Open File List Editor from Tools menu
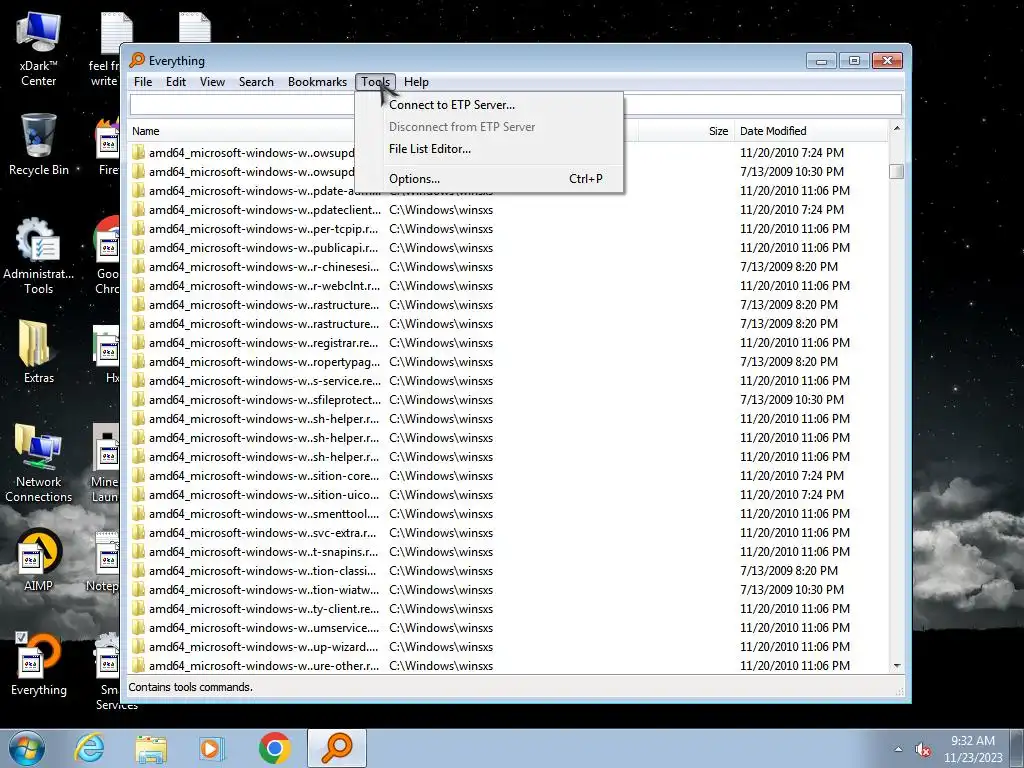Viewport: 1024px width, 768px height. tap(430, 149)
